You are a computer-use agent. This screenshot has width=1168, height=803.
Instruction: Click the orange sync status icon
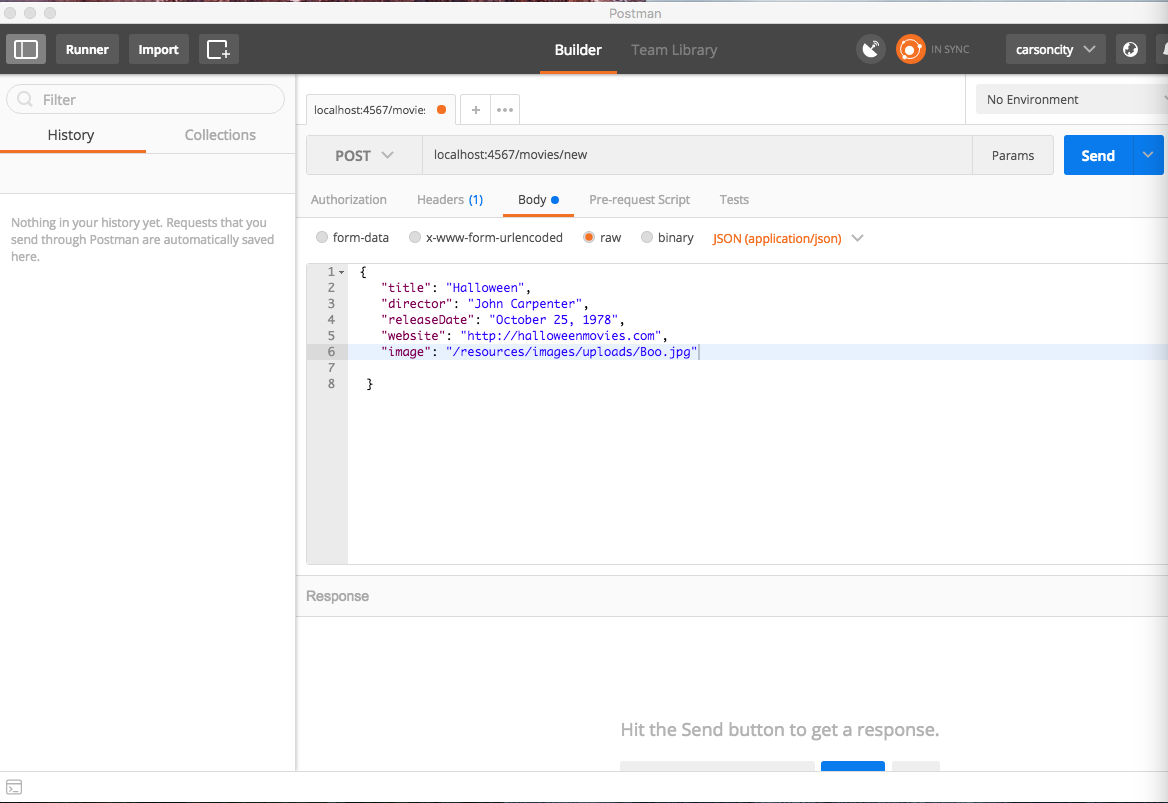point(910,49)
